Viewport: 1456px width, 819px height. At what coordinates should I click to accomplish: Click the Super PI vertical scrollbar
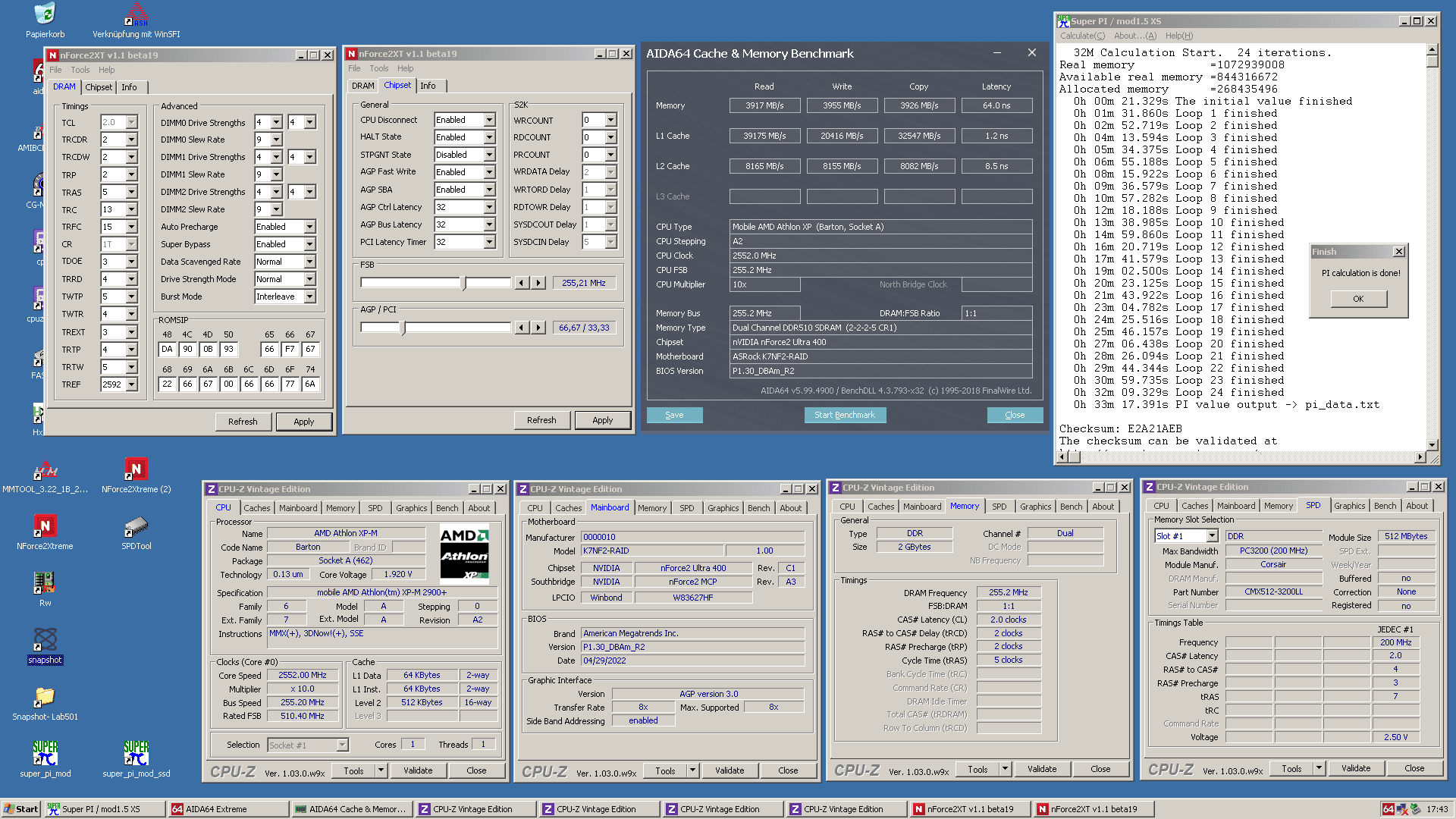click(1432, 248)
